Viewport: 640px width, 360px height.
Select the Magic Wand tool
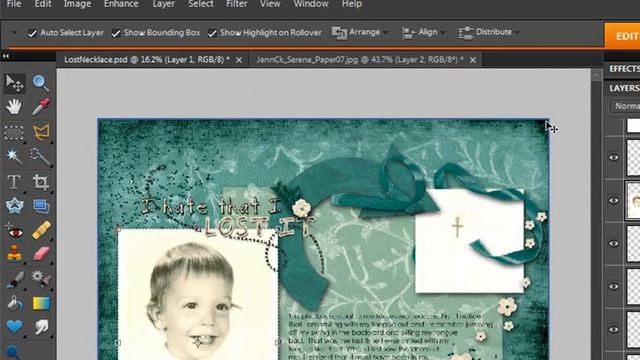14,156
